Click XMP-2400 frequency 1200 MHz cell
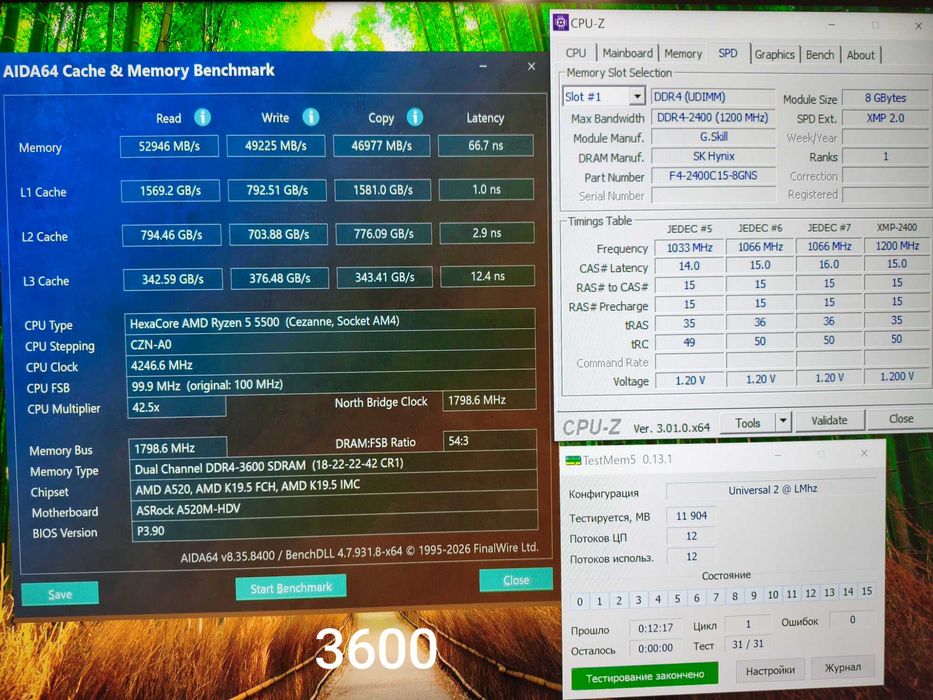The width and height of the screenshot is (933, 700). [897, 245]
